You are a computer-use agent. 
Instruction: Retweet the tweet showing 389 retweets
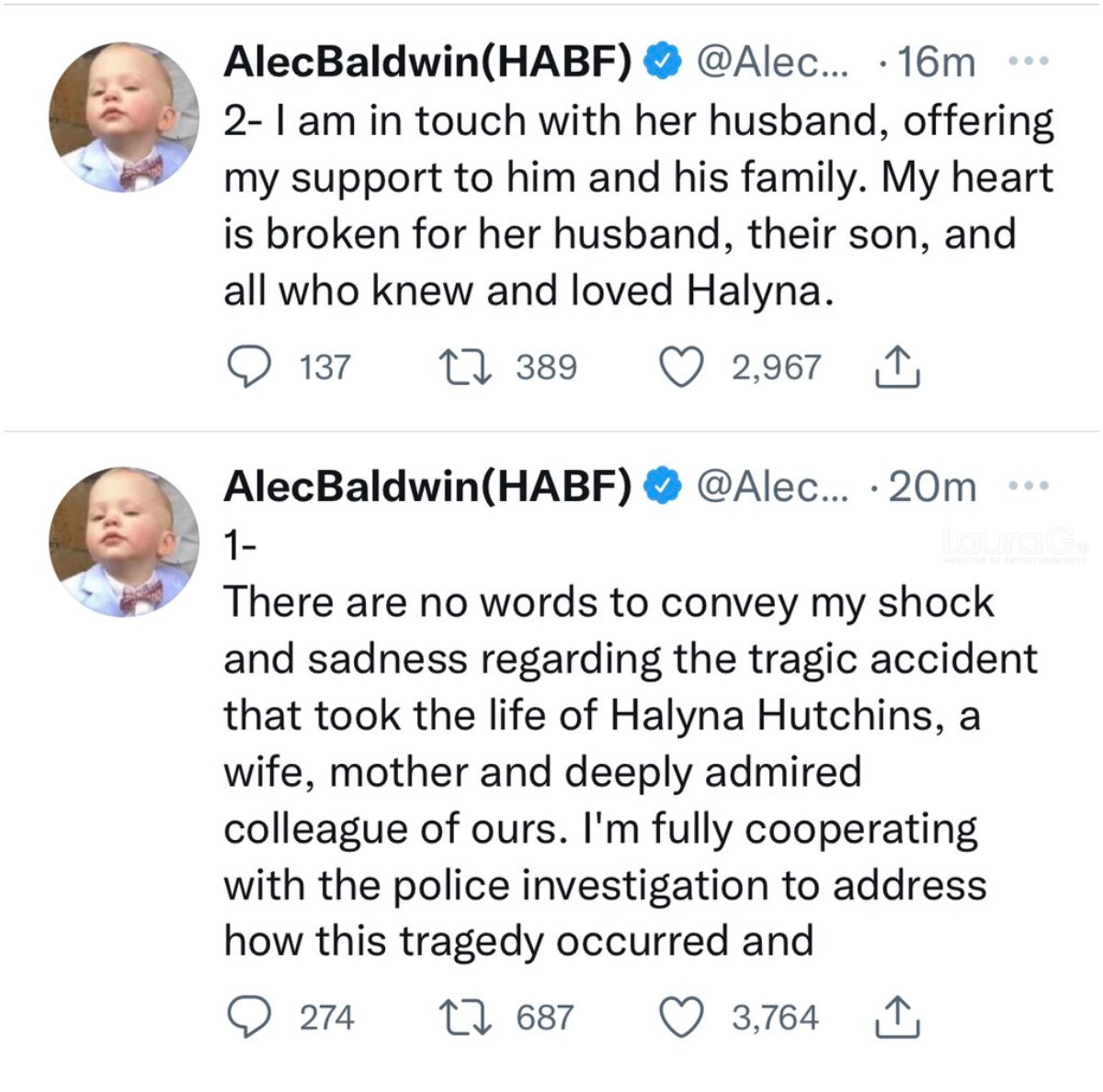click(465, 368)
